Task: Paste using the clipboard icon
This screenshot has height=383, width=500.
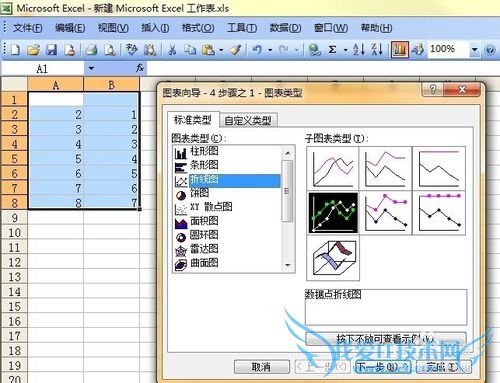Action: click(x=209, y=50)
